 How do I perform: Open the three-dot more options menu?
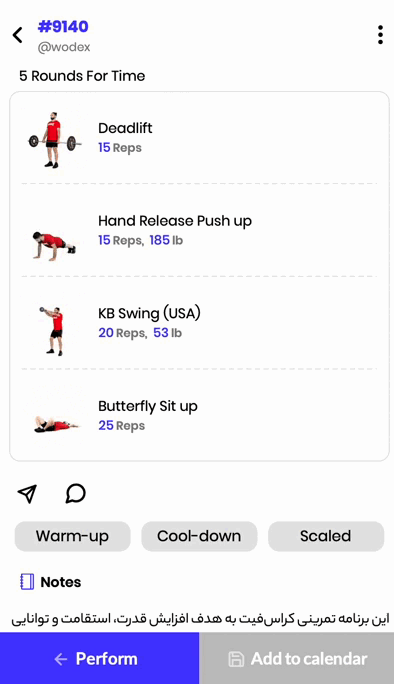380,35
